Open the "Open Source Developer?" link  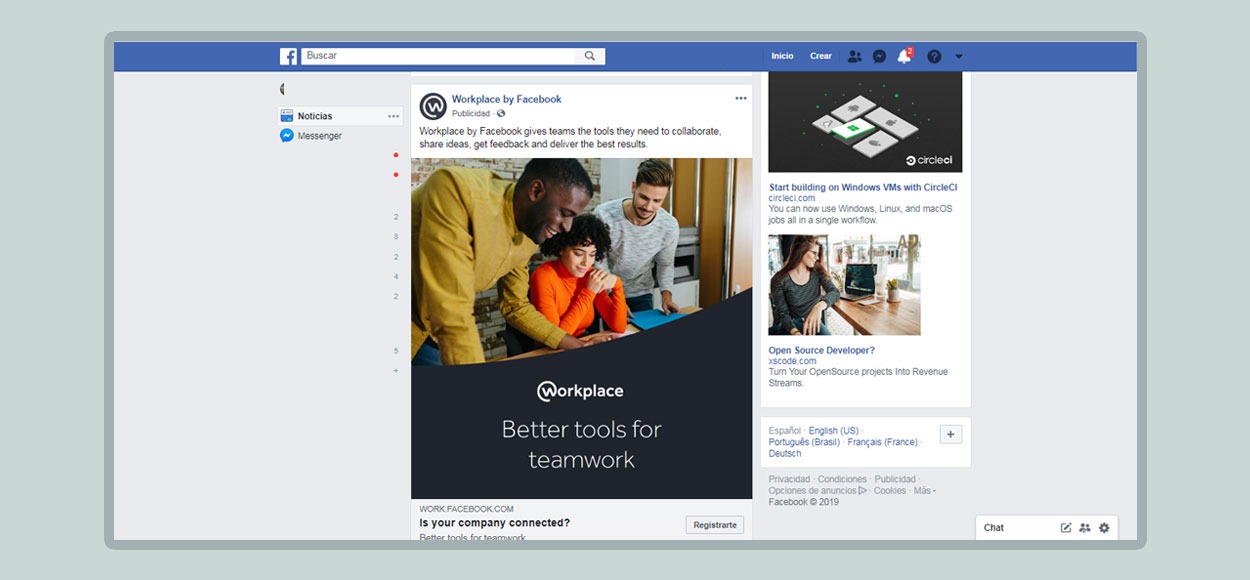[x=821, y=351]
